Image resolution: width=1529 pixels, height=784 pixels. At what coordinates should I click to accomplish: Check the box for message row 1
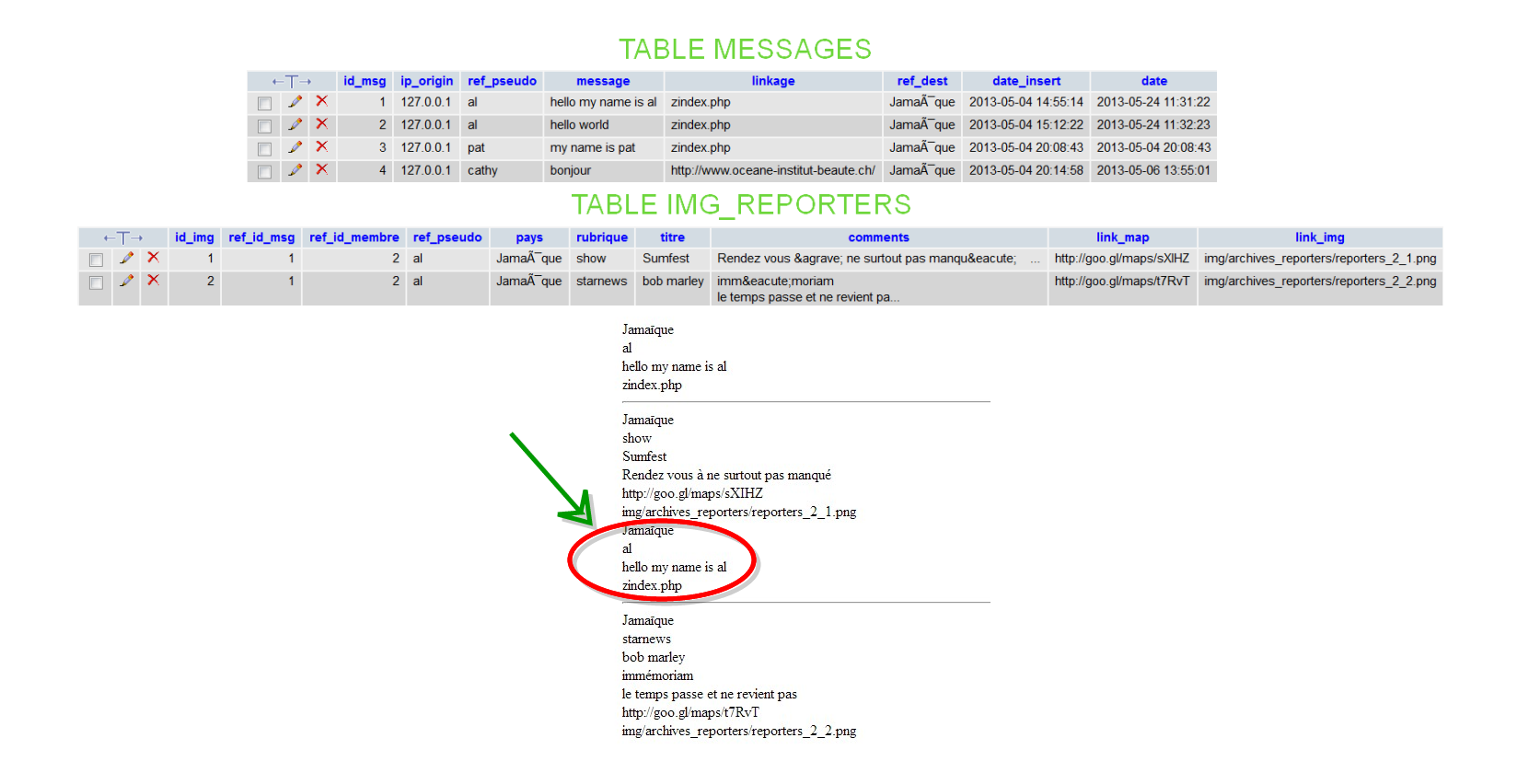[x=265, y=103]
